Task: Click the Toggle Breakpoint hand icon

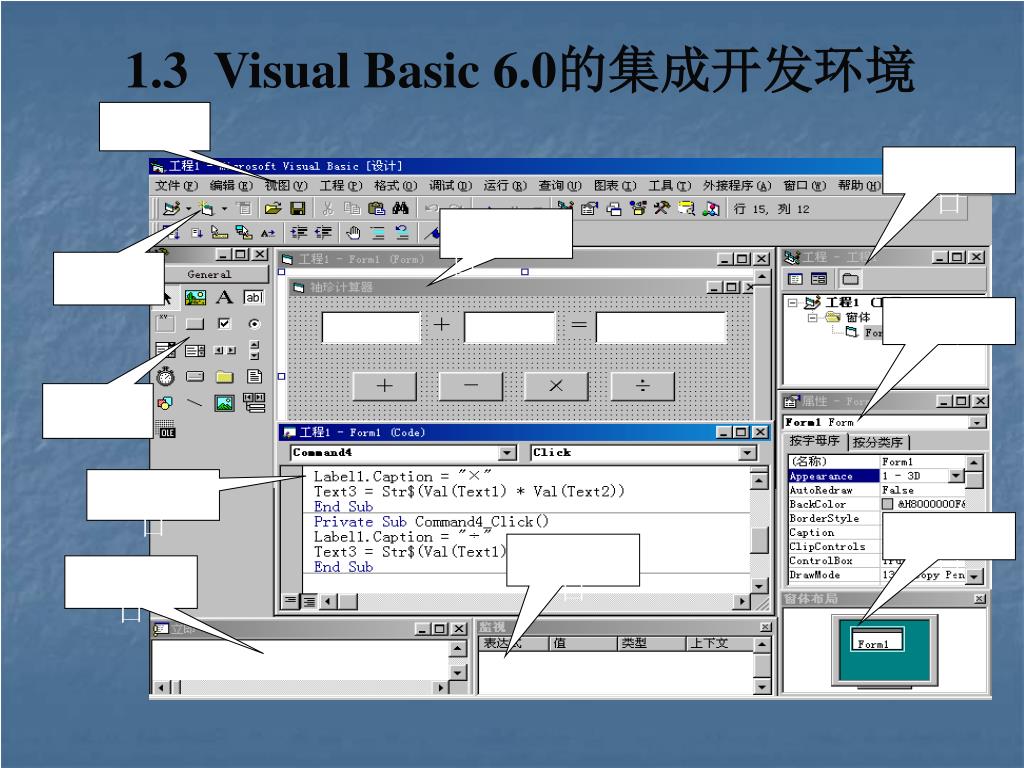Action: pyautogui.click(x=353, y=232)
